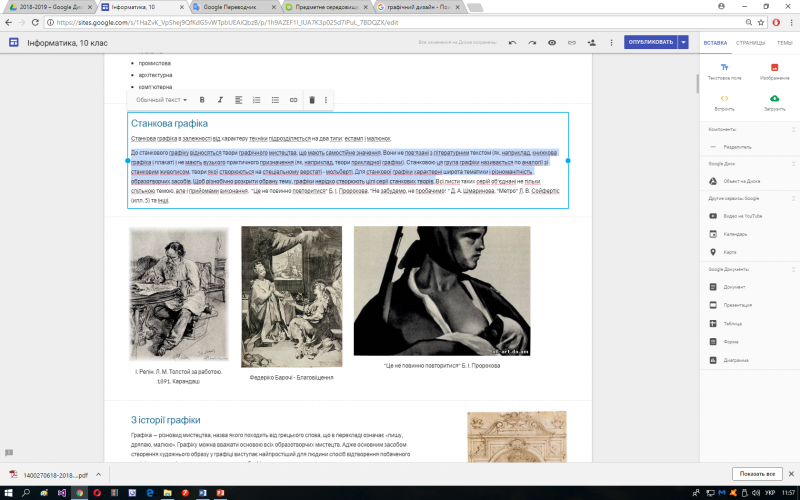Apply italic formatting to selected text
This screenshot has height=500, width=800.
[x=220, y=100]
